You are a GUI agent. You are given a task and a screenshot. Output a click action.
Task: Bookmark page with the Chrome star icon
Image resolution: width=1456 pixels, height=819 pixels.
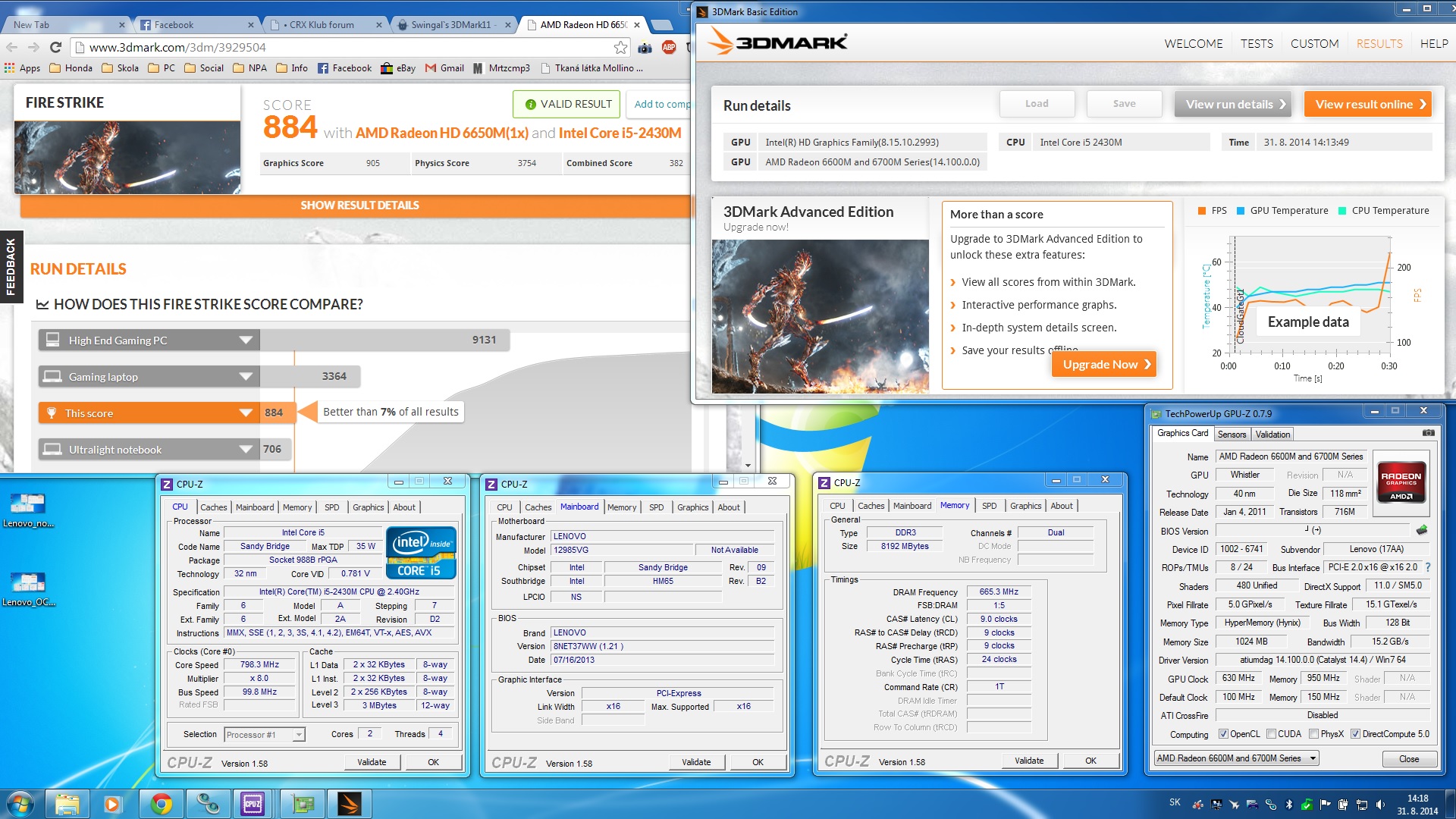click(620, 47)
